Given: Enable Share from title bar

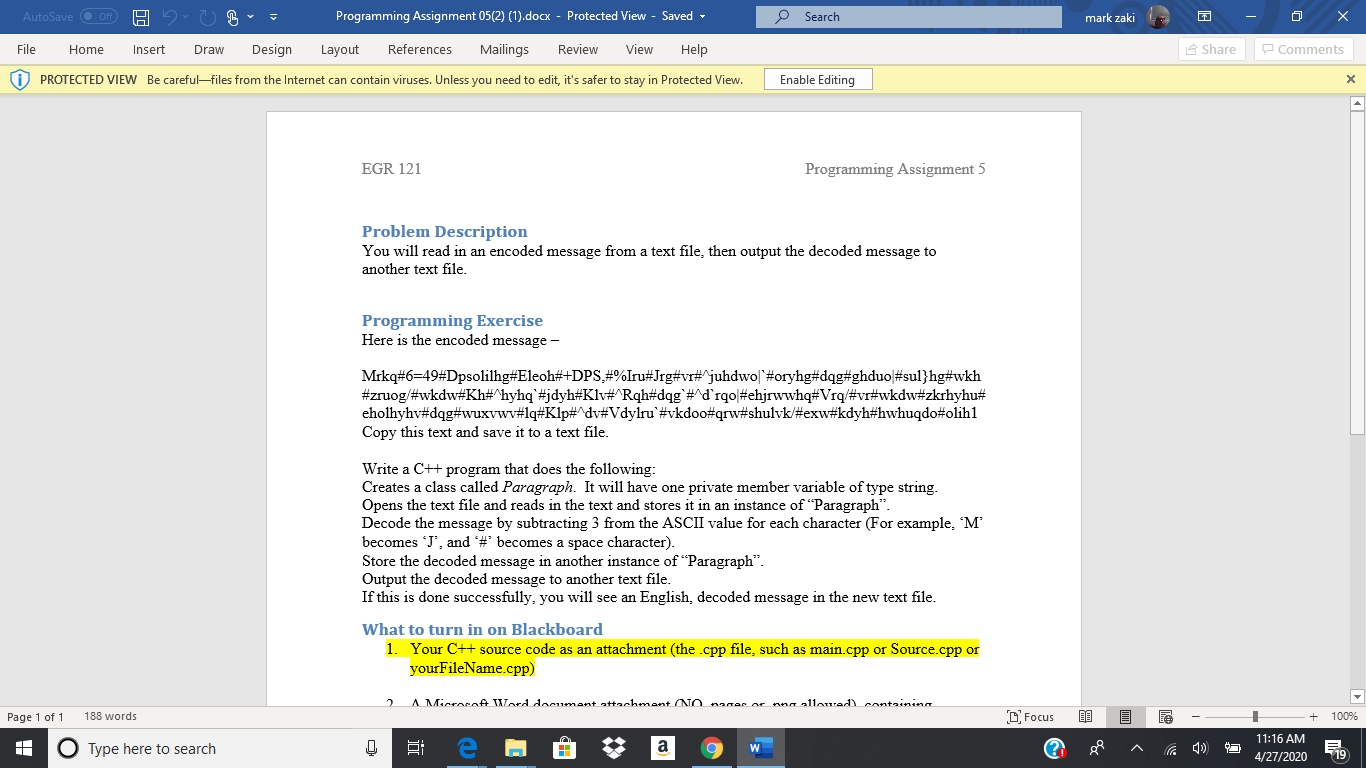Looking at the screenshot, I should [1211, 49].
